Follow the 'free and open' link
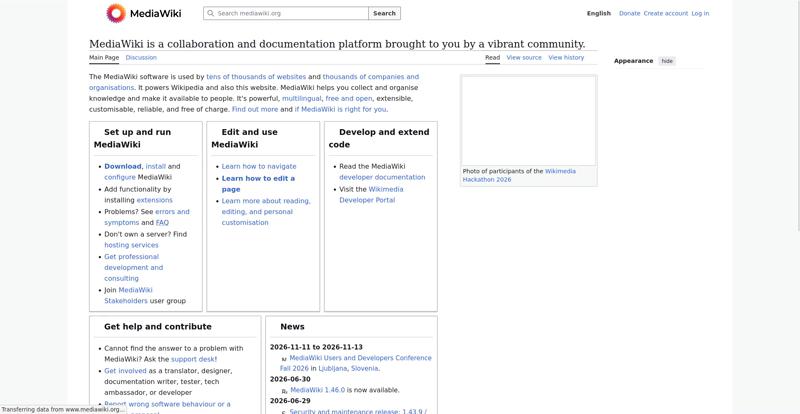The width and height of the screenshot is (800, 414). 349,99
